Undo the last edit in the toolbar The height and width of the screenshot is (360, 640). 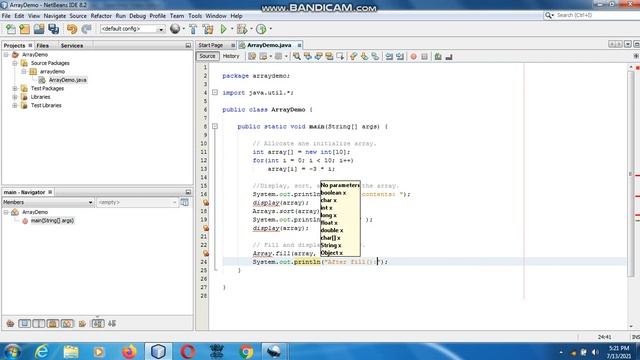72,29
